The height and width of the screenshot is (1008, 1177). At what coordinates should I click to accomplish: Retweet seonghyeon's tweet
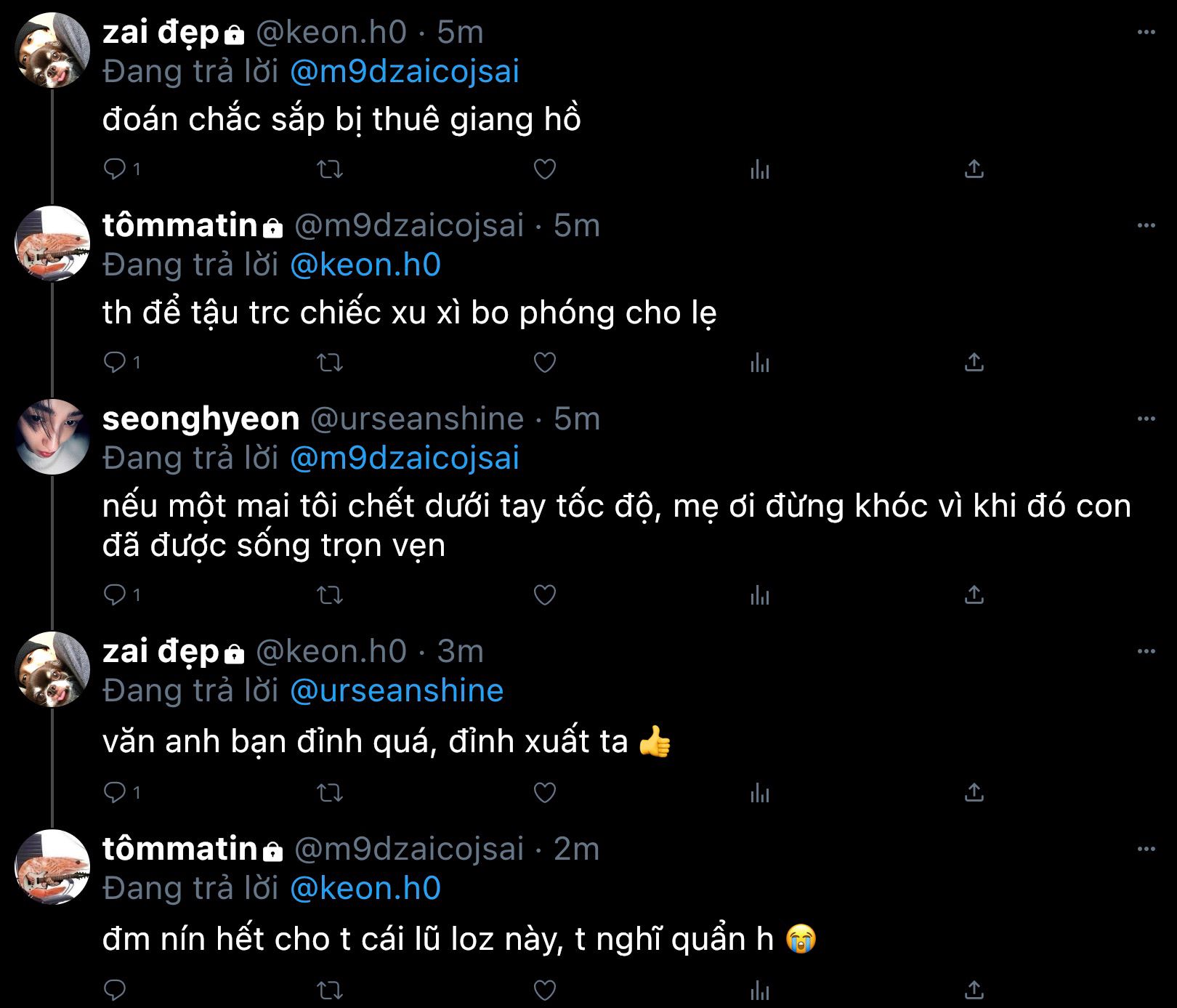click(x=331, y=595)
